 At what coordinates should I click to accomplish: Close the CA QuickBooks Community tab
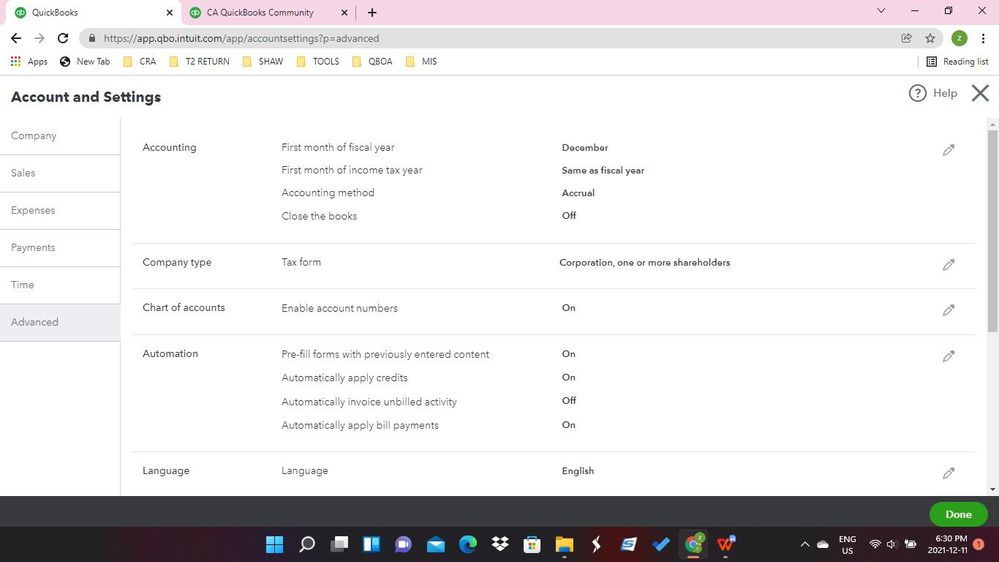[344, 12]
